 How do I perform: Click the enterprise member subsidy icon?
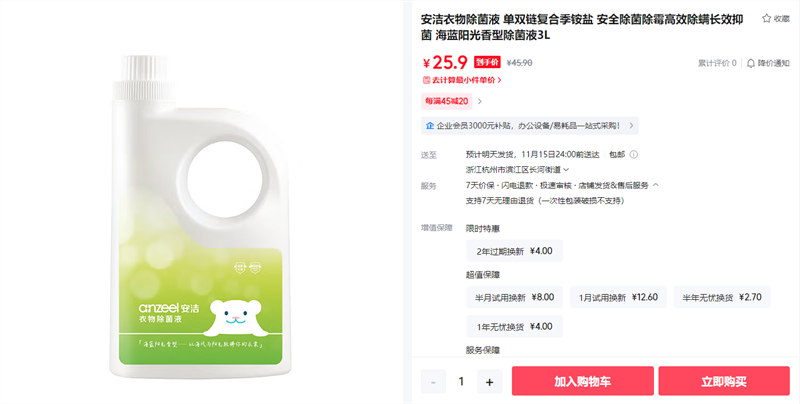[430, 125]
